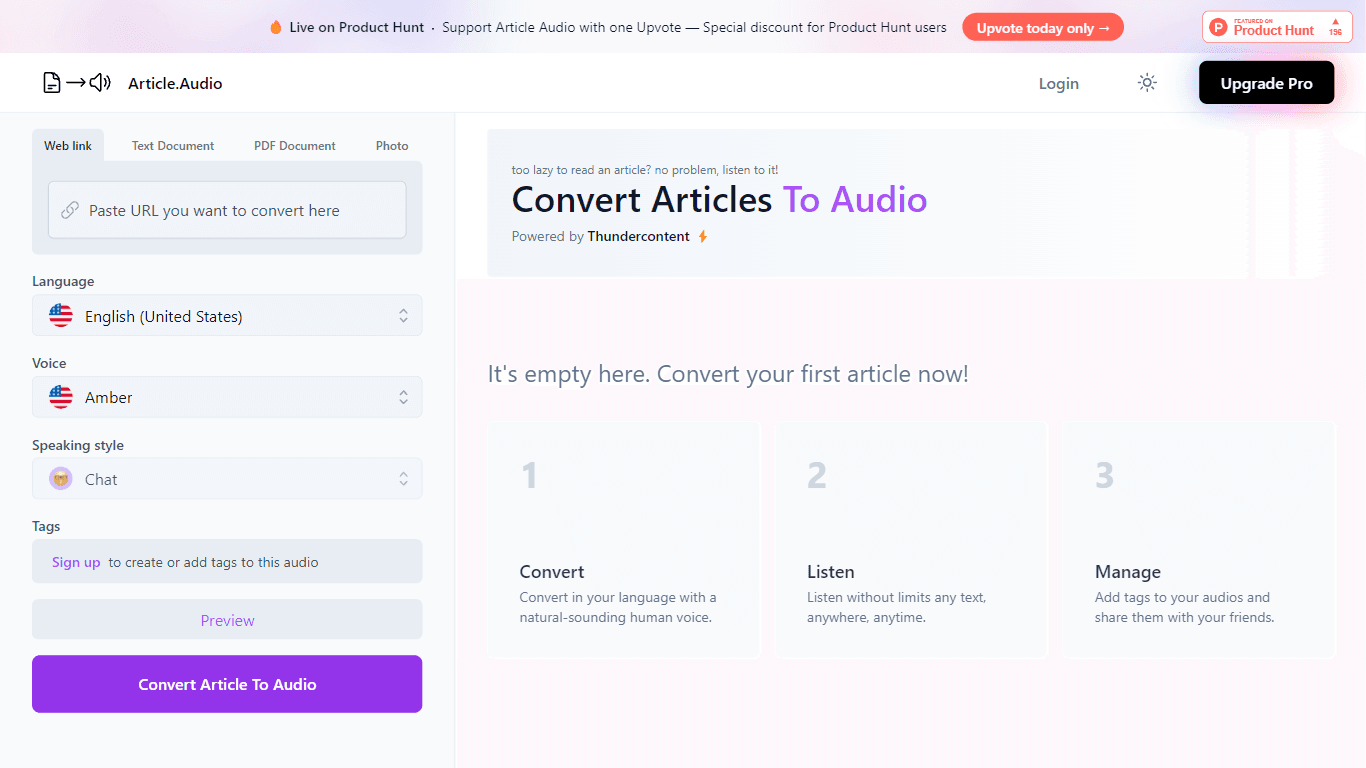Click the US flag icon beside Amber voice
The width and height of the screenshot is (1366, 768).
tap(61, 397)
